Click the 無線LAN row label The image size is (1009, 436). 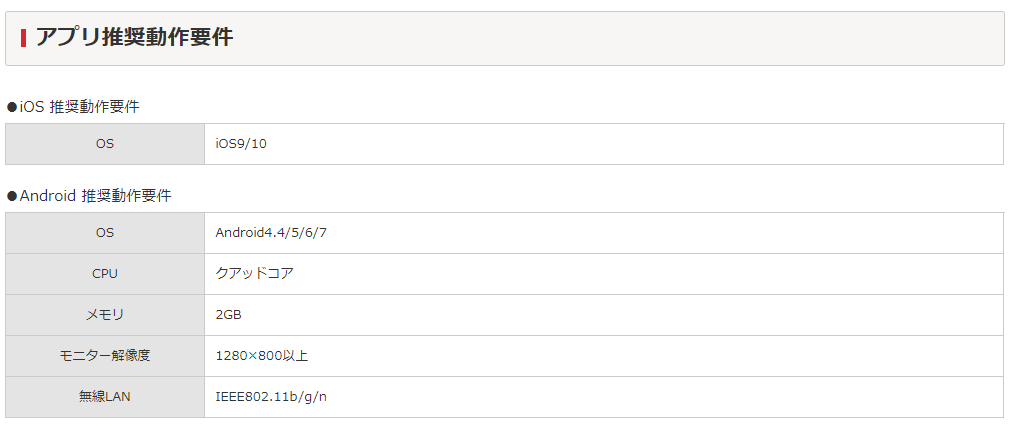click(105, 397)
